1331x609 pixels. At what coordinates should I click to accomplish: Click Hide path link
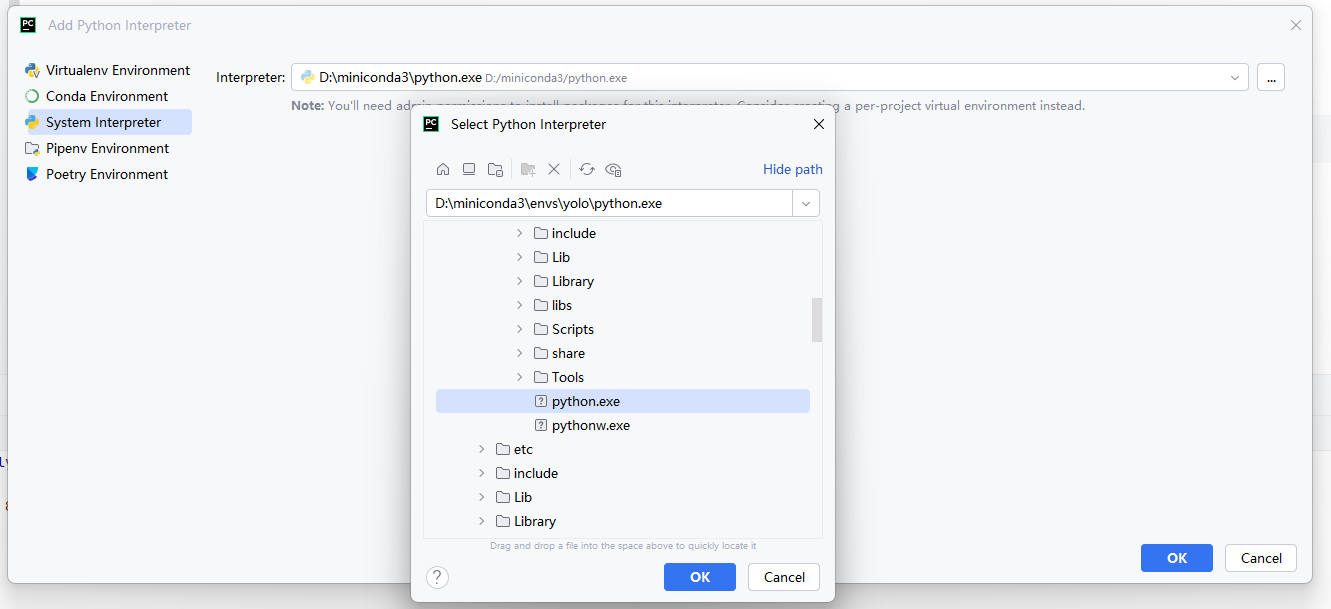(793, 169)
